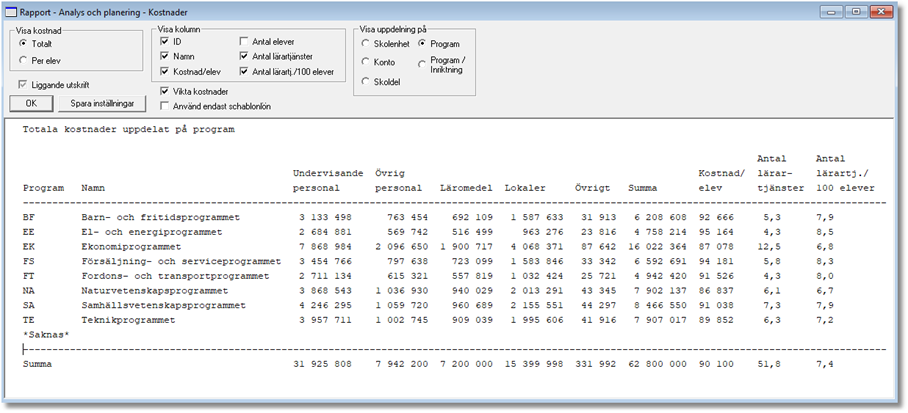Image resolution: width=908 pixels, height=413 pixels.
Task: Select the Skoldel breakdown radio button
Action: (x=366, y=81)
